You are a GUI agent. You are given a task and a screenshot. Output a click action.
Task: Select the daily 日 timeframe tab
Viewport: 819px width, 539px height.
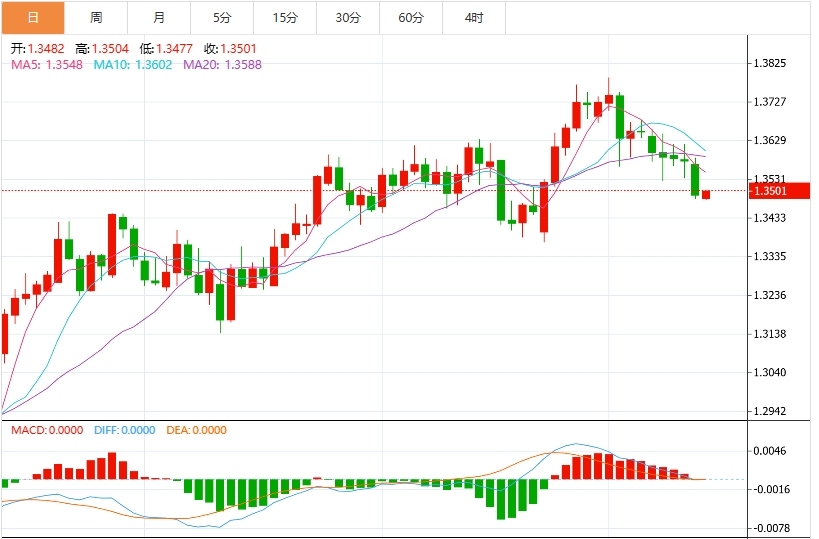[33, 18]
